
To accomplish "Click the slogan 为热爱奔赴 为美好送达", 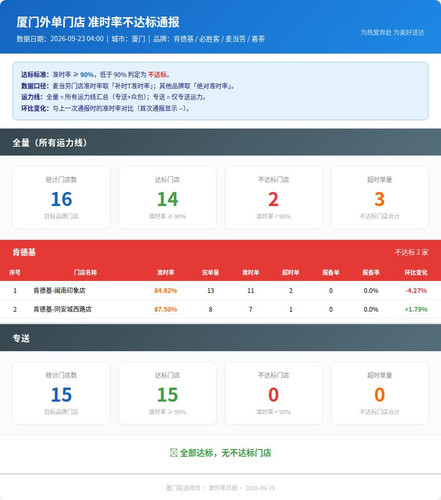I will tap(392, 32).
